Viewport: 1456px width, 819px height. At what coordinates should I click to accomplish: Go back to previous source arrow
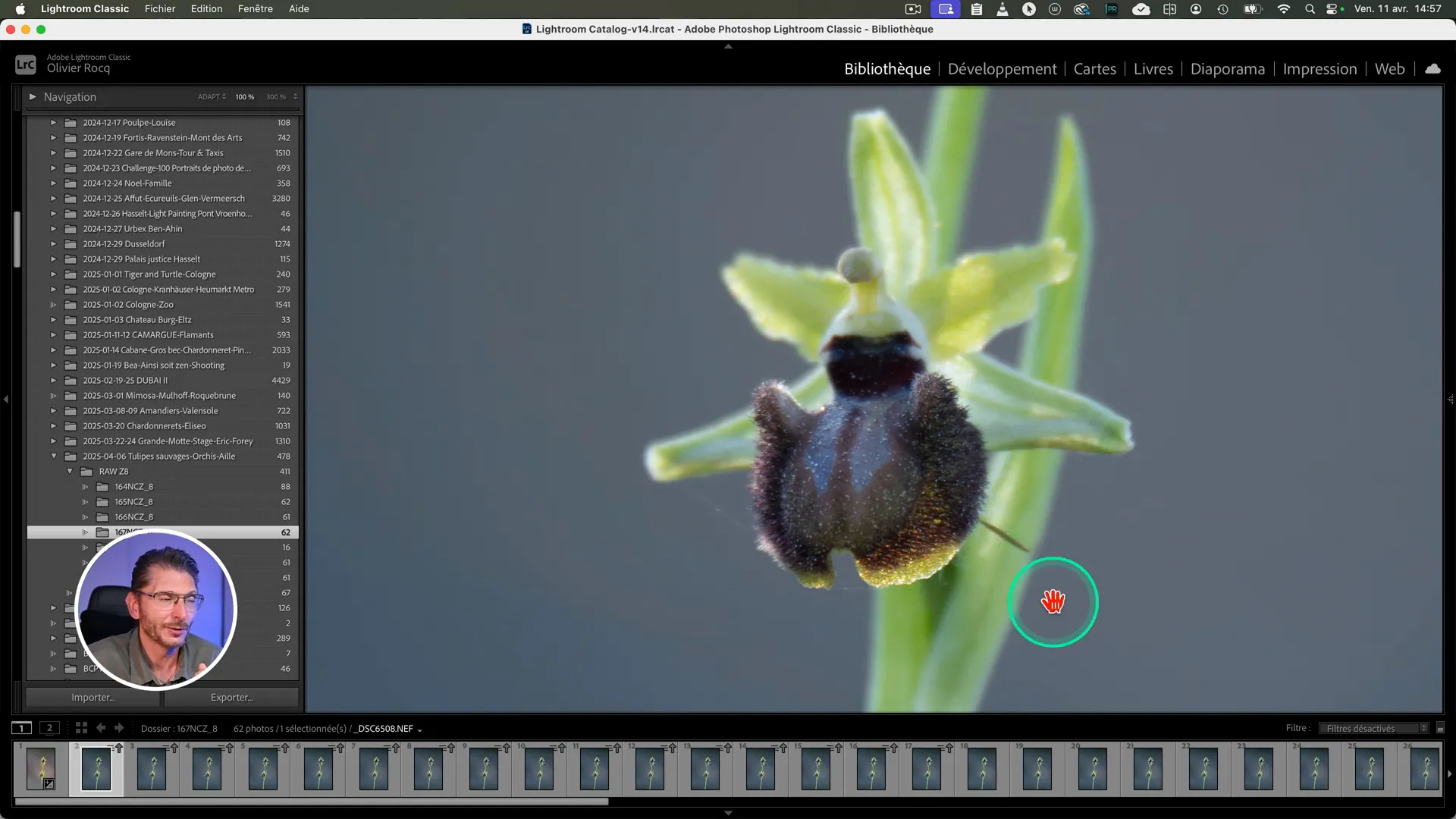(x=100, y=728)
